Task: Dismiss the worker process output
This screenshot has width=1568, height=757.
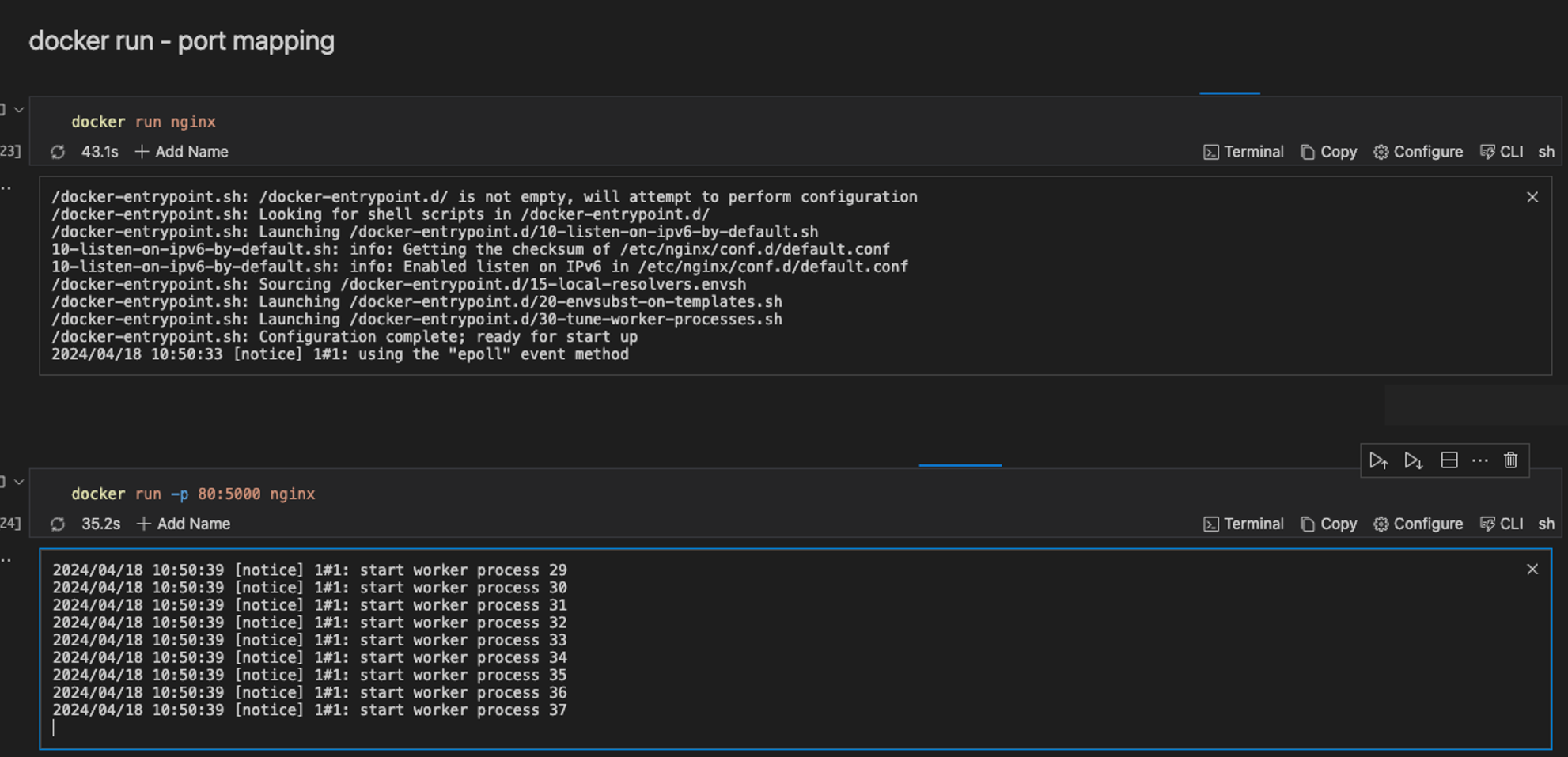Action: [x=1532, y=569]
